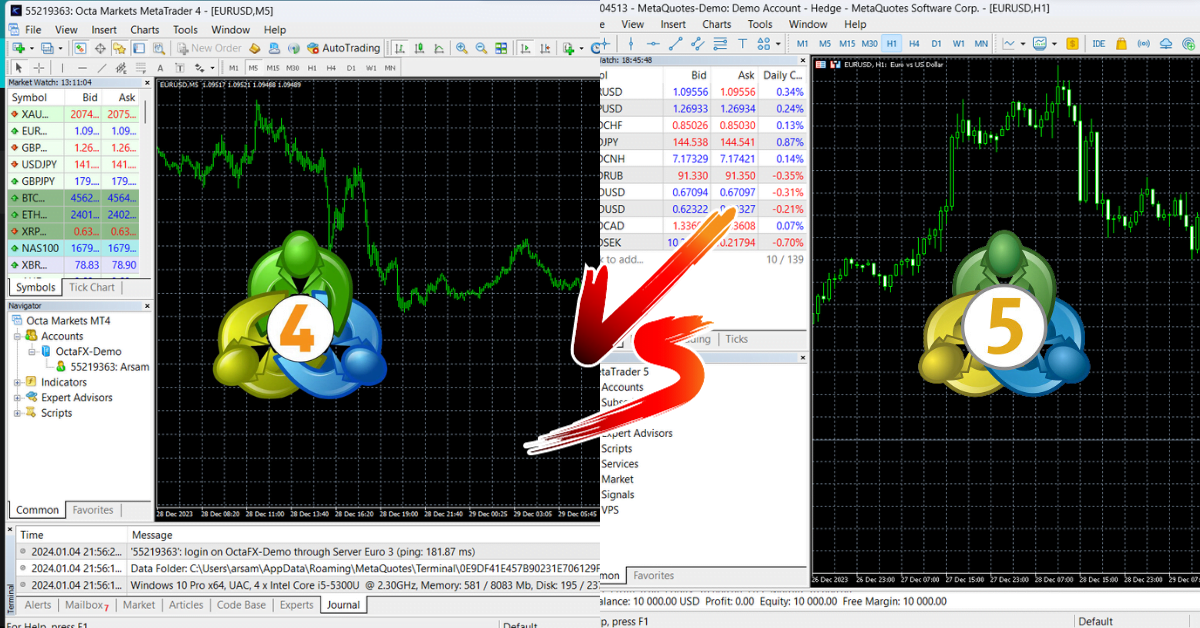Open the MT5 VPS cloud icon

[x=1166, y=43]
